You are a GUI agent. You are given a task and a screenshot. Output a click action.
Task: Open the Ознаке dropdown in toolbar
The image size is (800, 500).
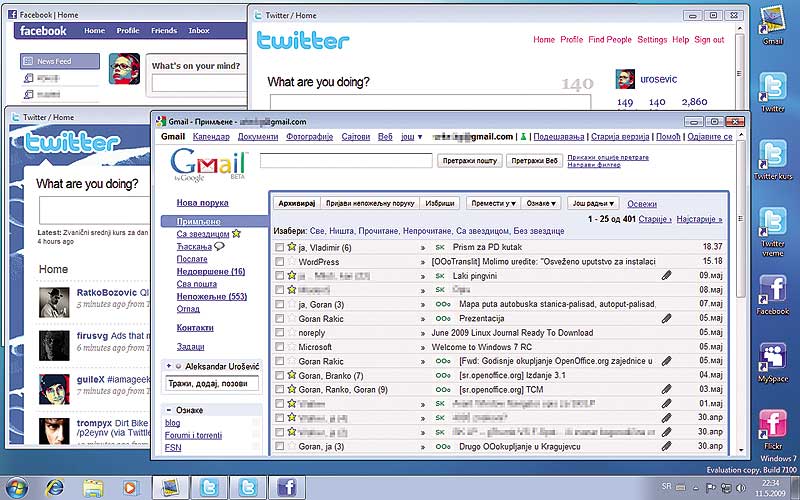pyautogui.click(x=540, y=203)
